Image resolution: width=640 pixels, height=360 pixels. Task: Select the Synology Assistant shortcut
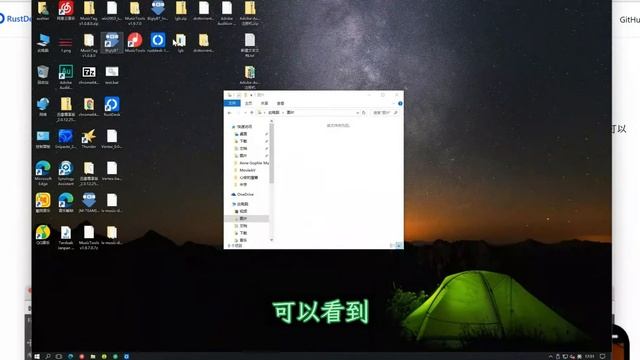click(x=66, y=173)
